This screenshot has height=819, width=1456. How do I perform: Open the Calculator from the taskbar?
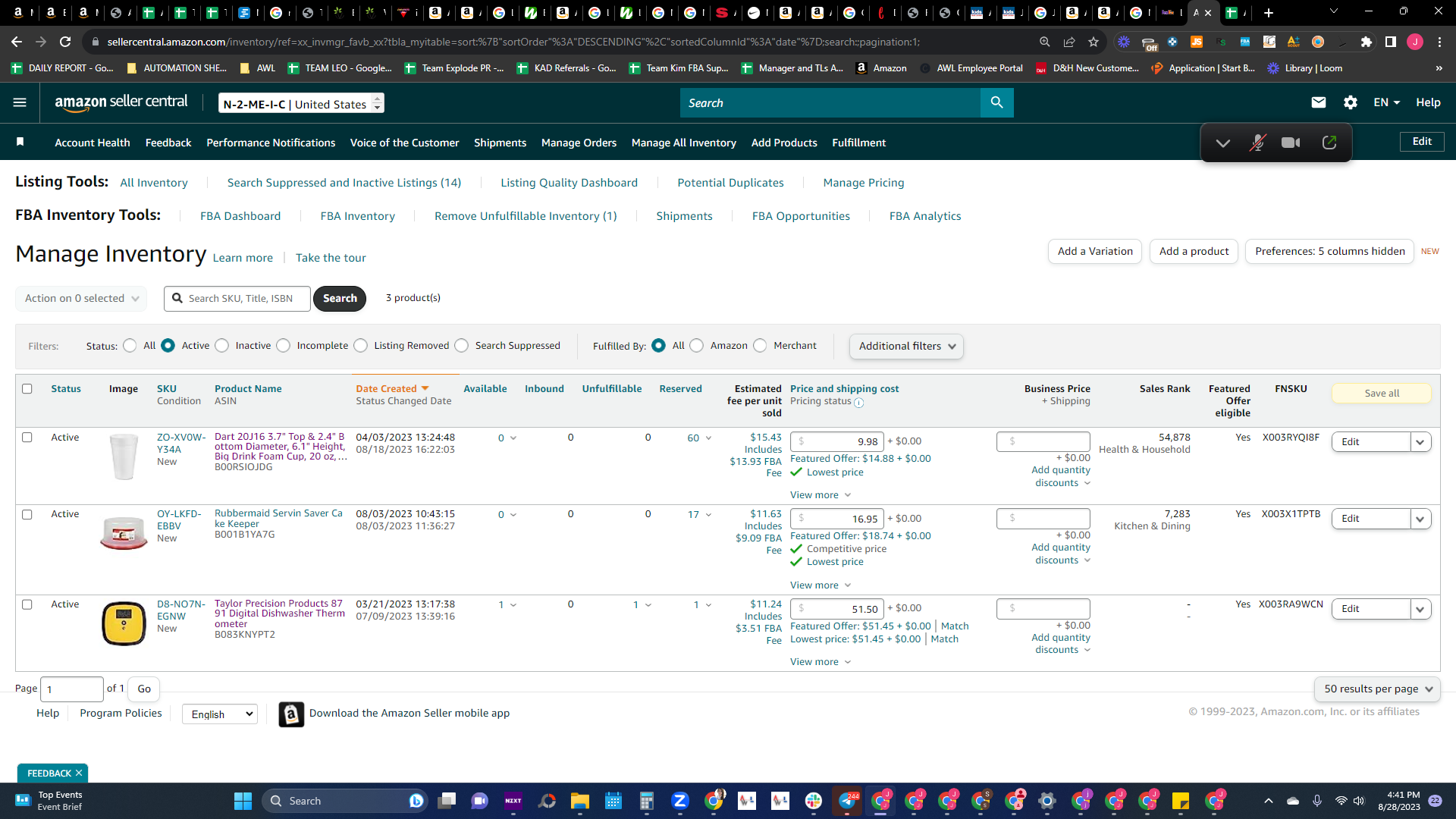click(x=647, y=801)
